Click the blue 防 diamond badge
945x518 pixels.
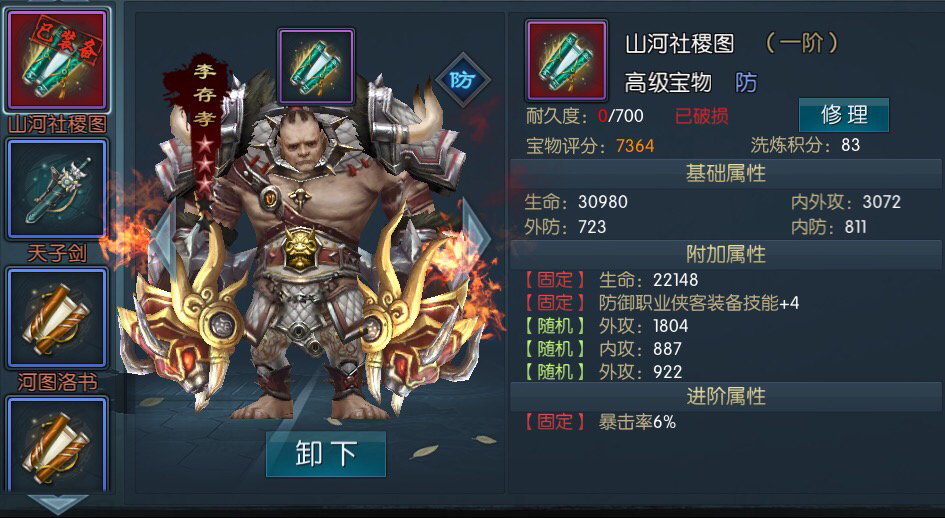pos(463,80)
